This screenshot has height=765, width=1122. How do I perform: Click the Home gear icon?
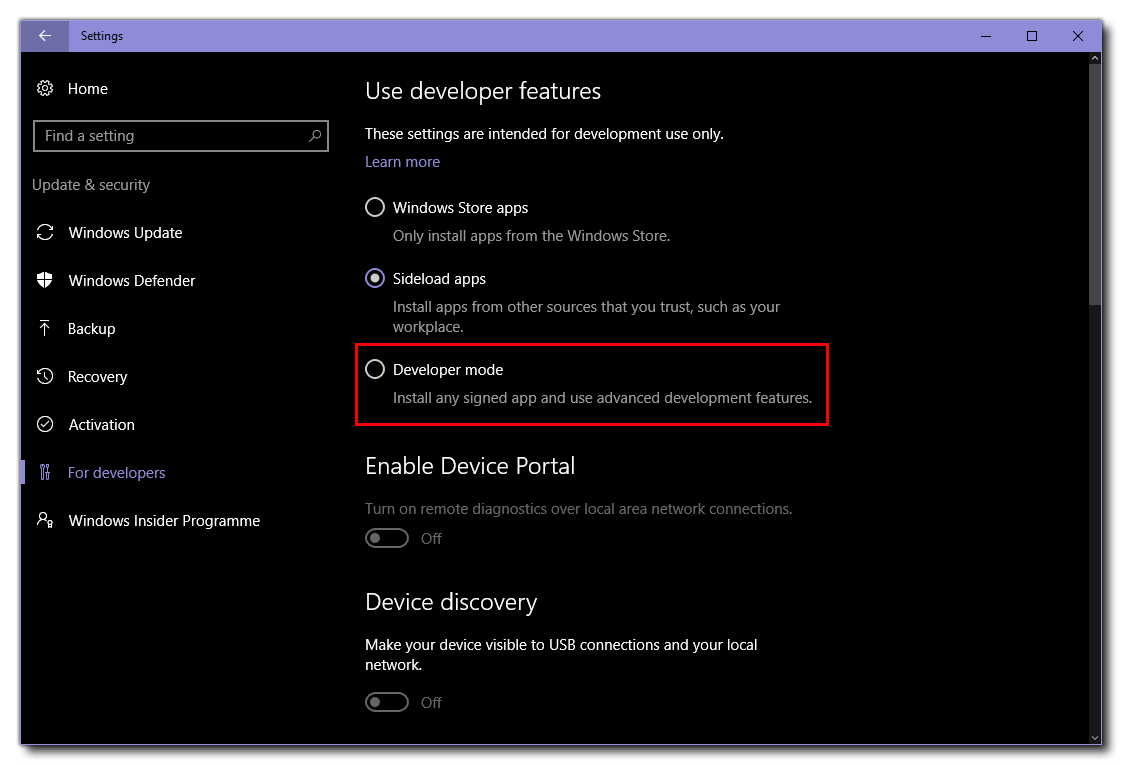(45, 88)
